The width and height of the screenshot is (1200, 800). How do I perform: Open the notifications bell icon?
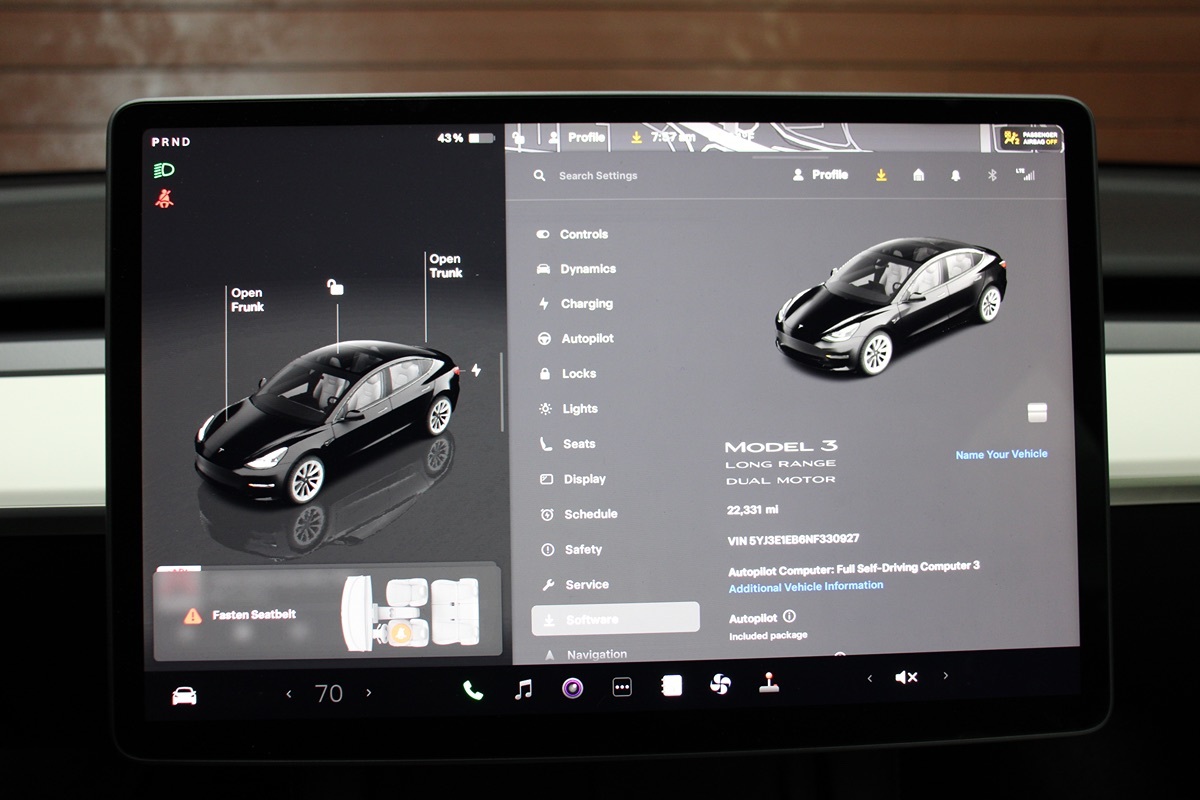click(955, 175)
